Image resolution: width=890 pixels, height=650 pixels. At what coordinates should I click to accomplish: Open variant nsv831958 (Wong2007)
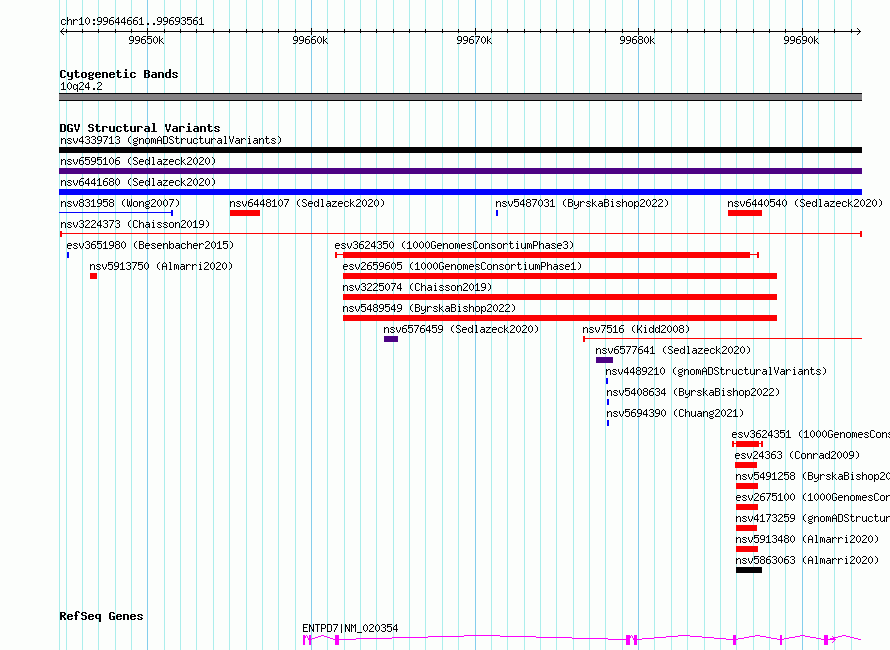(120, 203)
